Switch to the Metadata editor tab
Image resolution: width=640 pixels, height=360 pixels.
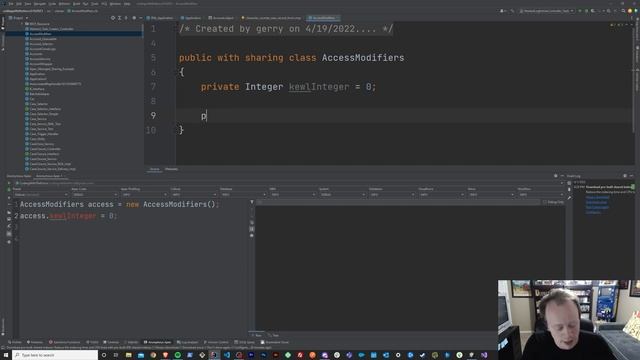pos(171,169)
